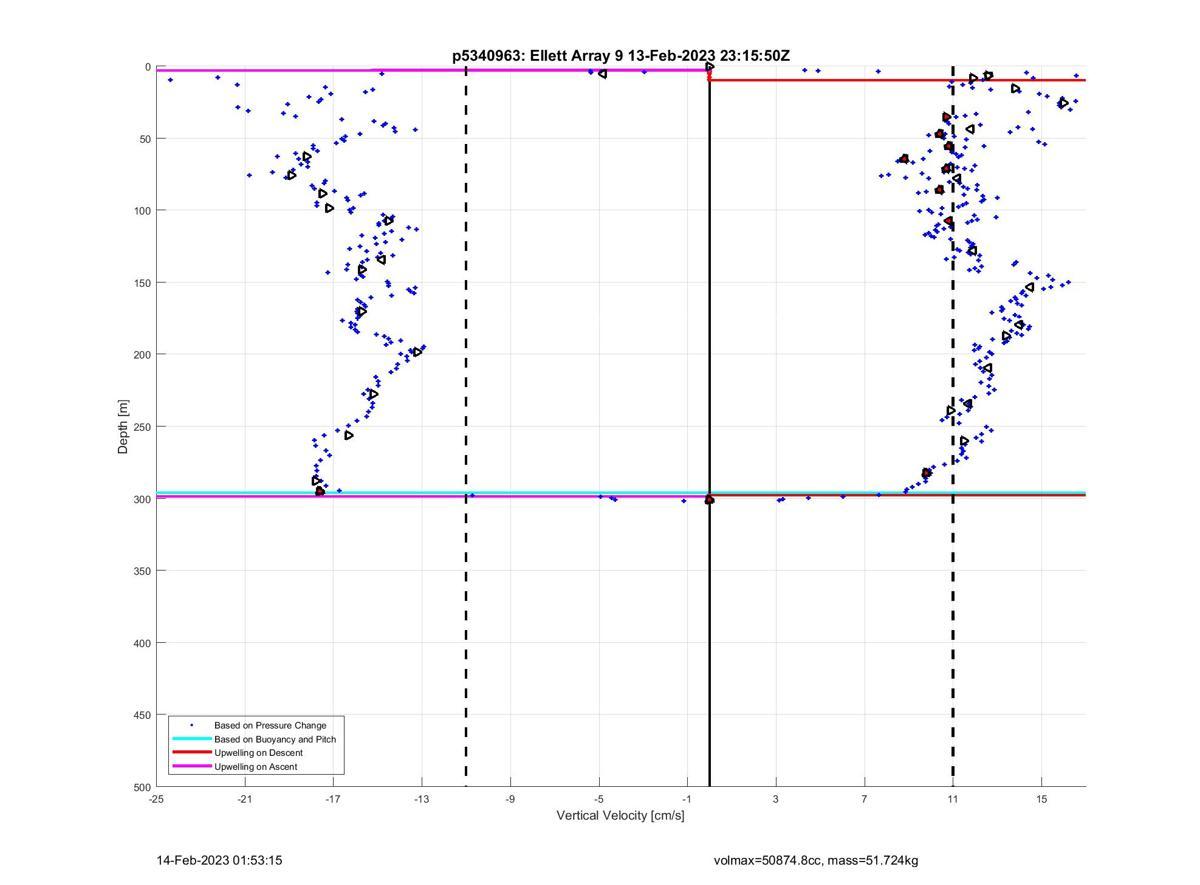Click the red line sample in legend

click(191, 753)
